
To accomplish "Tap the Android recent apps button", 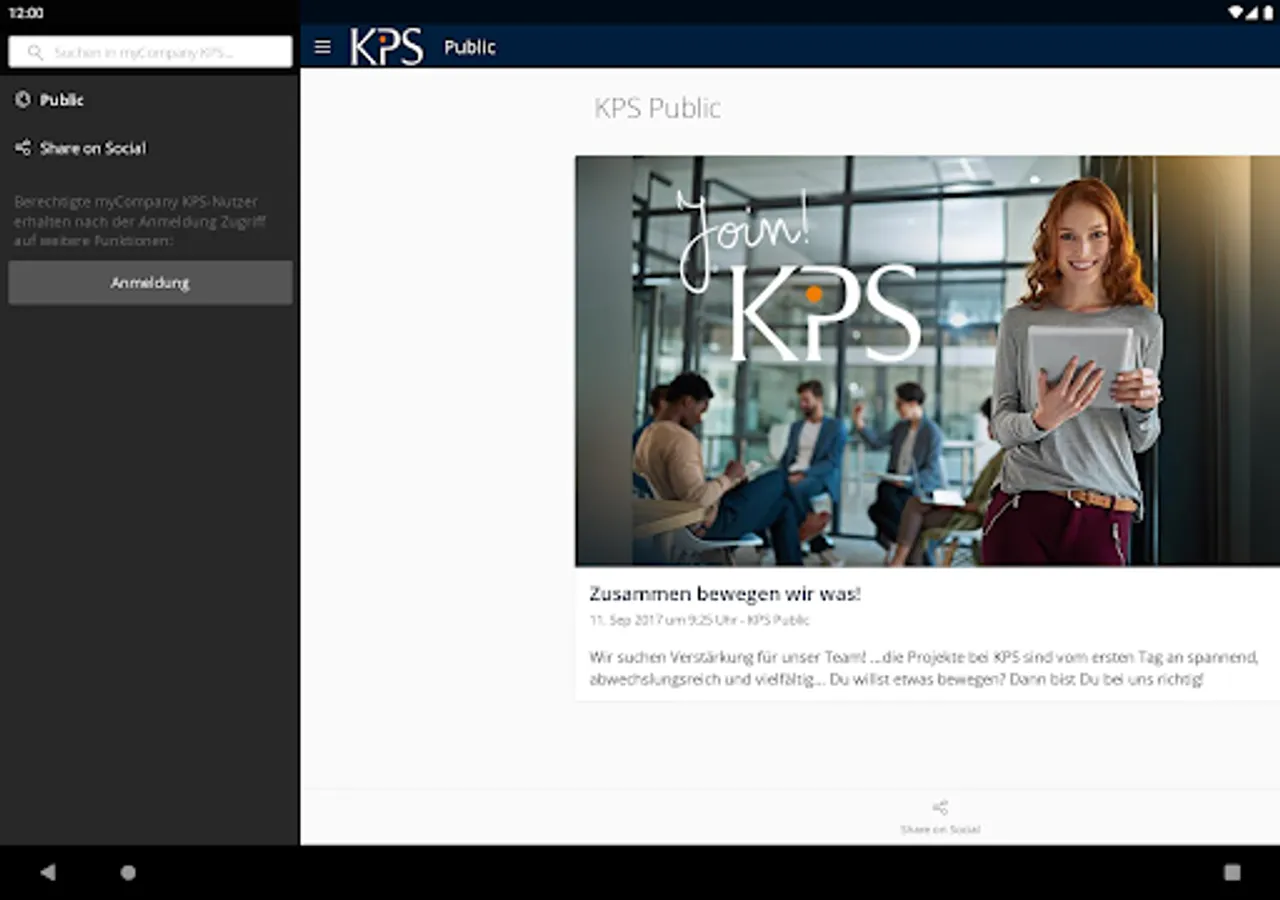I will click(x=1232, y=872).
